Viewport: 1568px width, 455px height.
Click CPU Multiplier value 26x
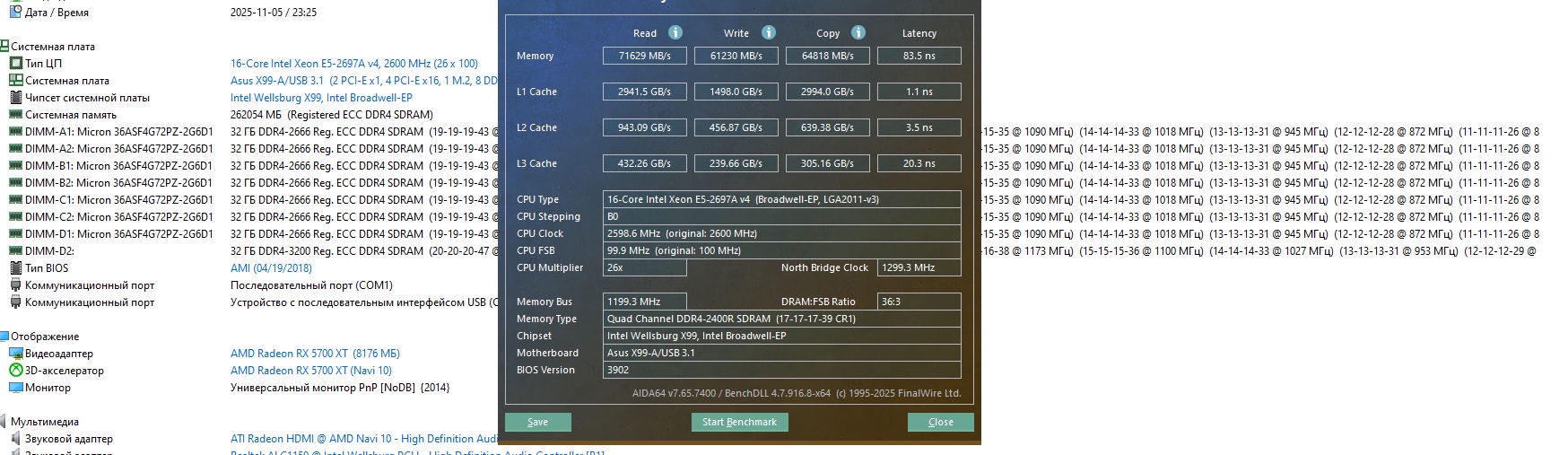645,267
